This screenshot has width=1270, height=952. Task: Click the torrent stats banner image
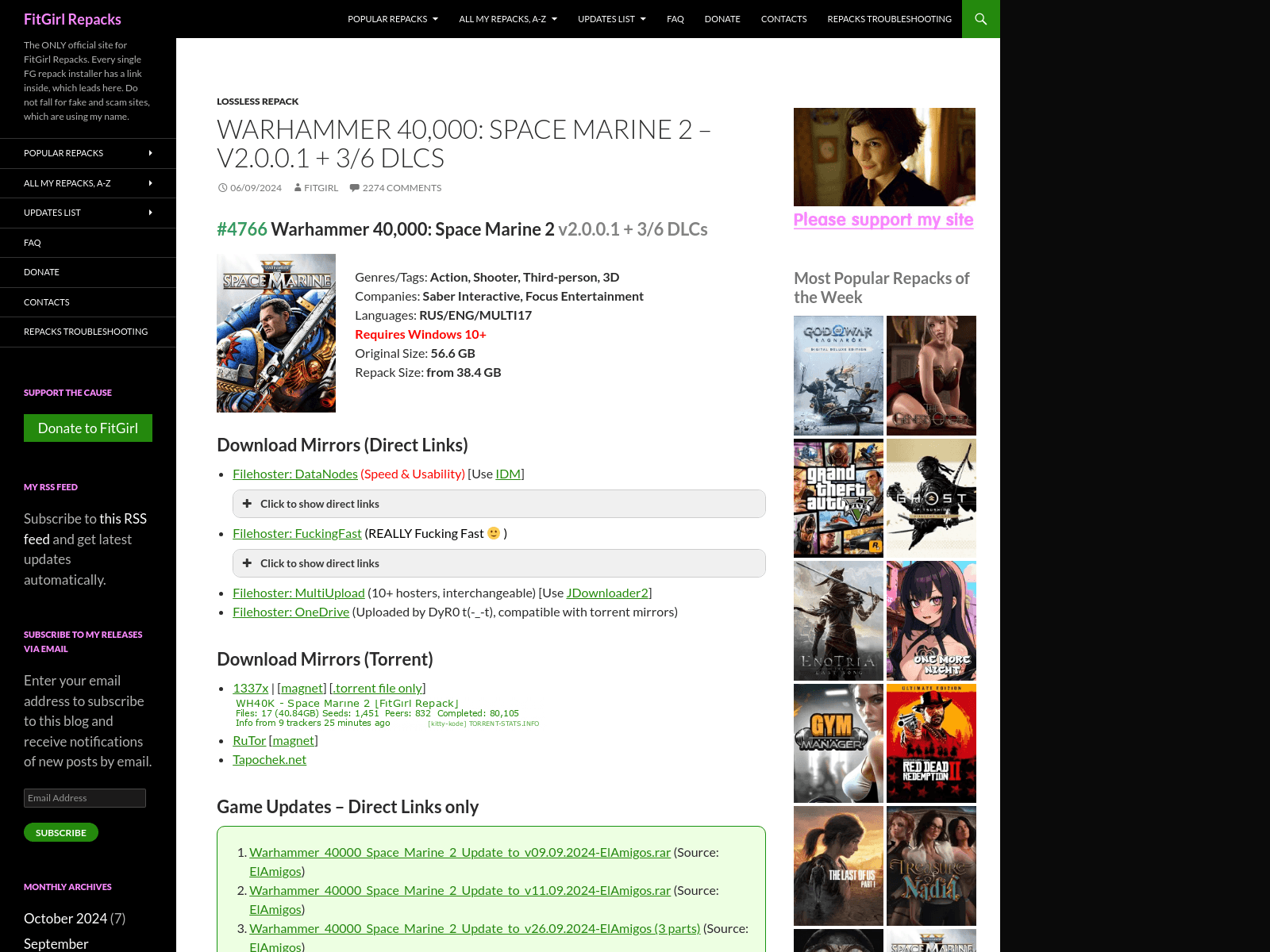click(387, 713)
